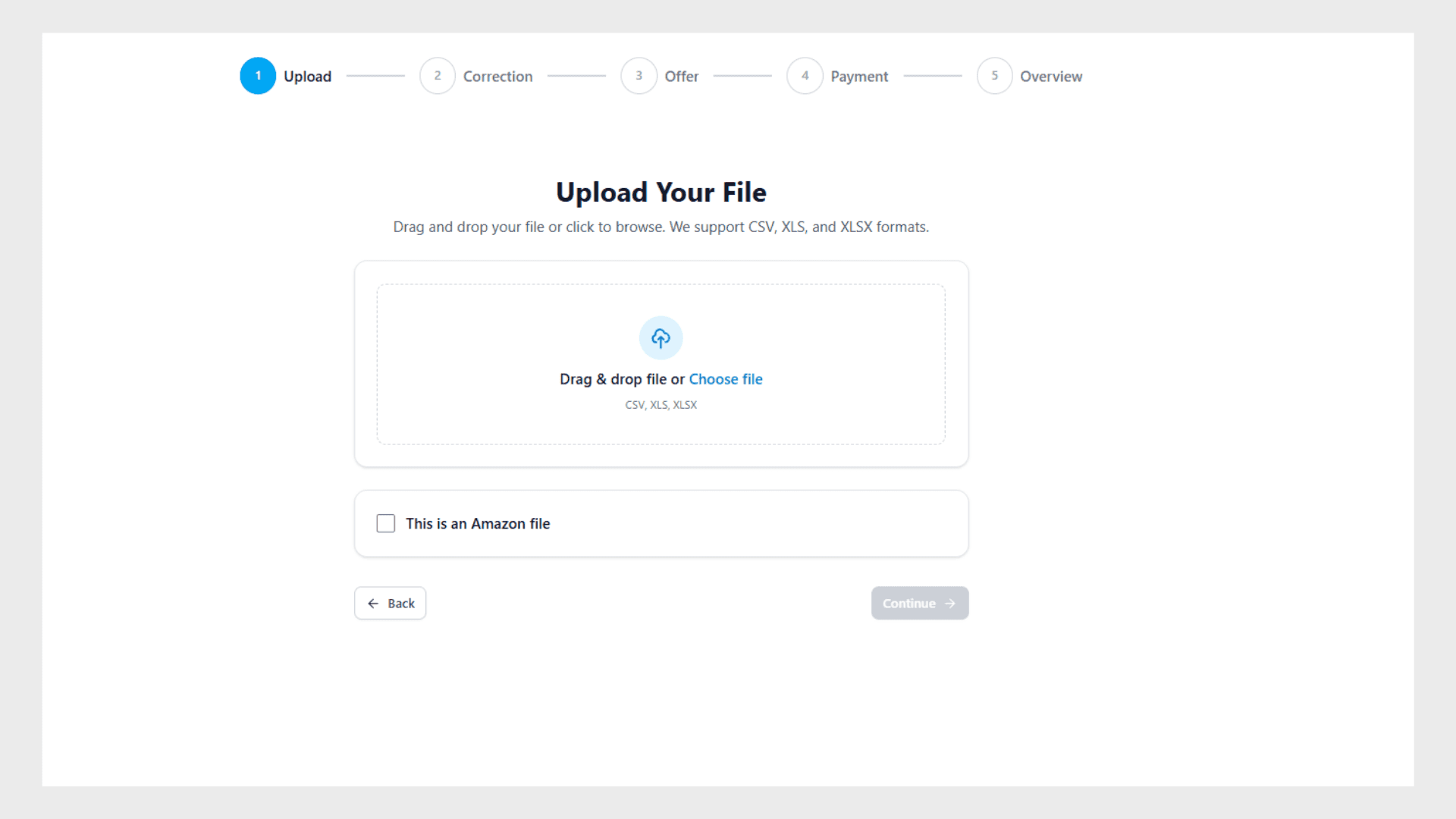Go back with the Back button
1456x819 pixels.
[x=390, y=603]
